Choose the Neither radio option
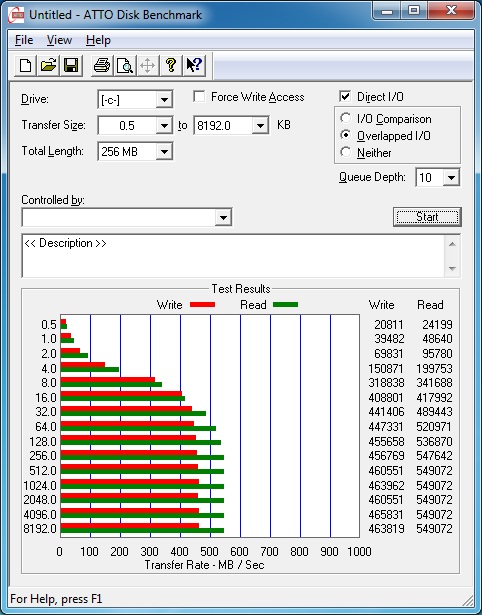Image resolution: width=482 pixels, height=615 pixels. coord(346,152)
